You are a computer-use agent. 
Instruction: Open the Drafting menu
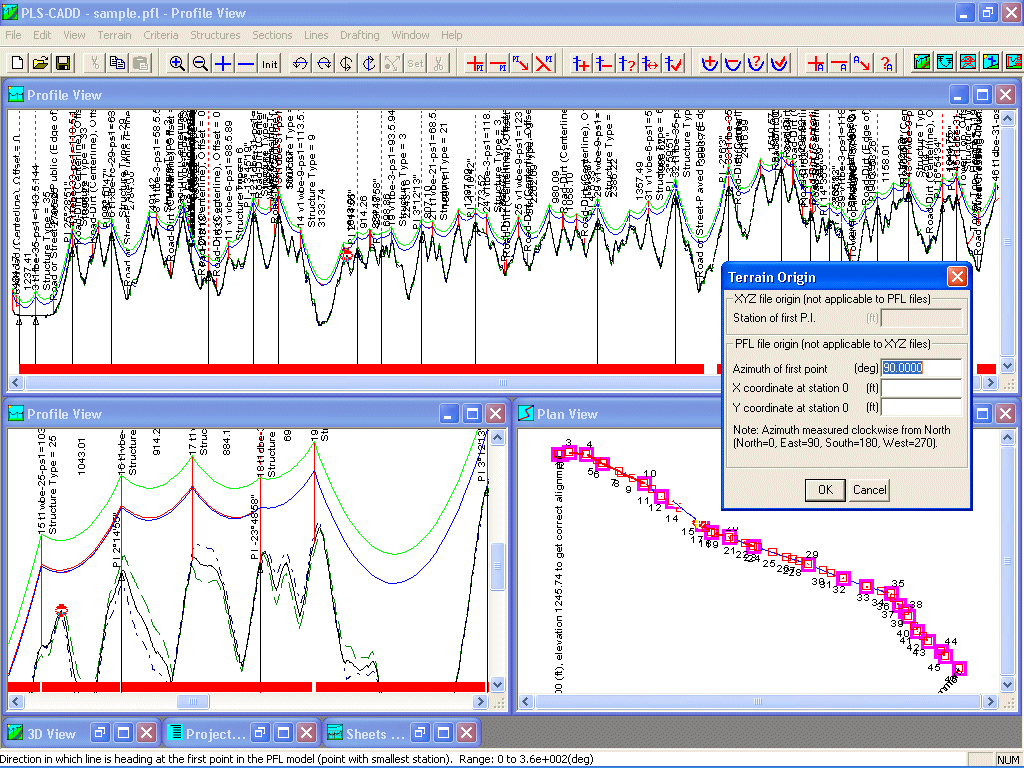359,35
